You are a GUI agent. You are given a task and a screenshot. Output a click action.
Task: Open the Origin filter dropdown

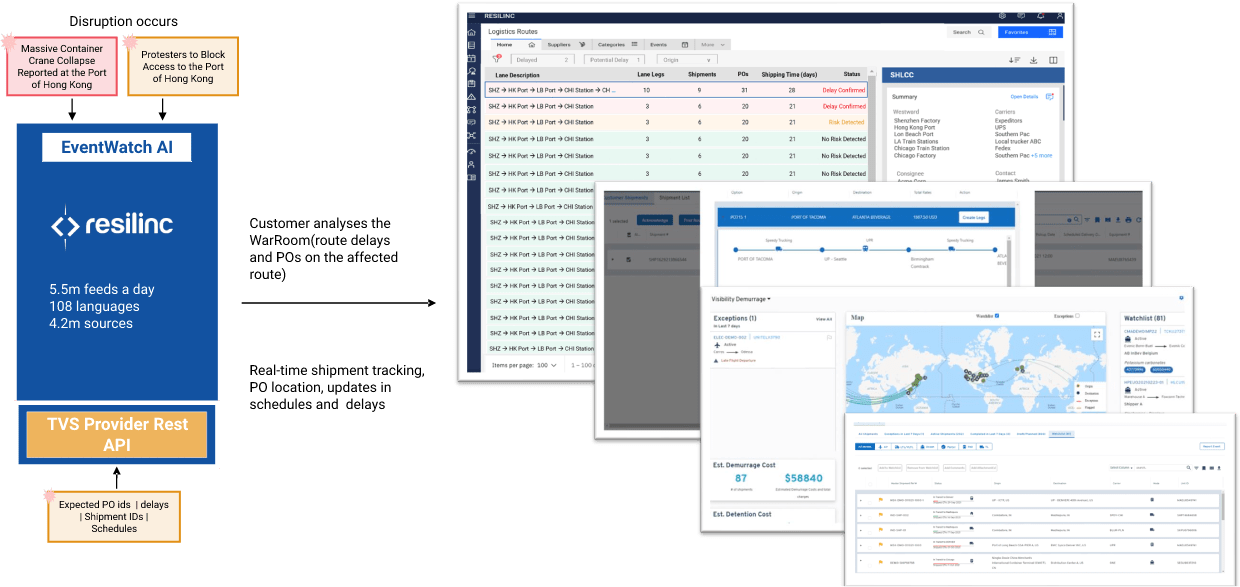click(x=686, y=60)
